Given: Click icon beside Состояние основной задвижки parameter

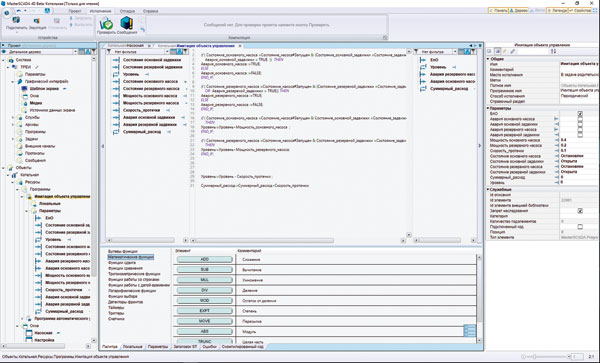Looking at the screenshot, I should pyautogui.click(x=116, y=60).
